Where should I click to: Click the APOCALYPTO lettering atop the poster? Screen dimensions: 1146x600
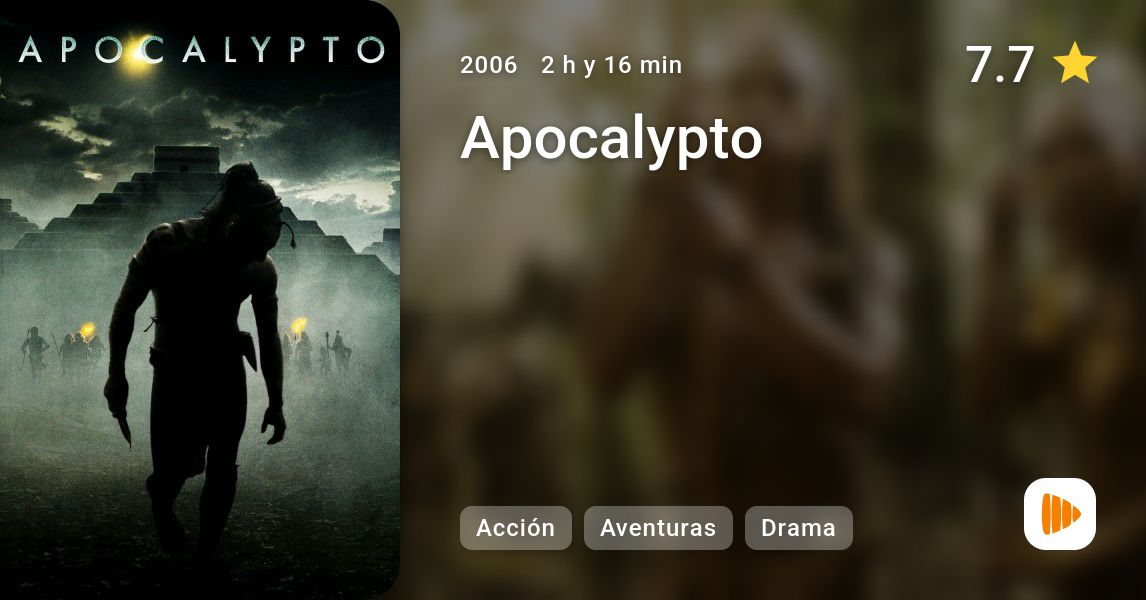[202, 50]
